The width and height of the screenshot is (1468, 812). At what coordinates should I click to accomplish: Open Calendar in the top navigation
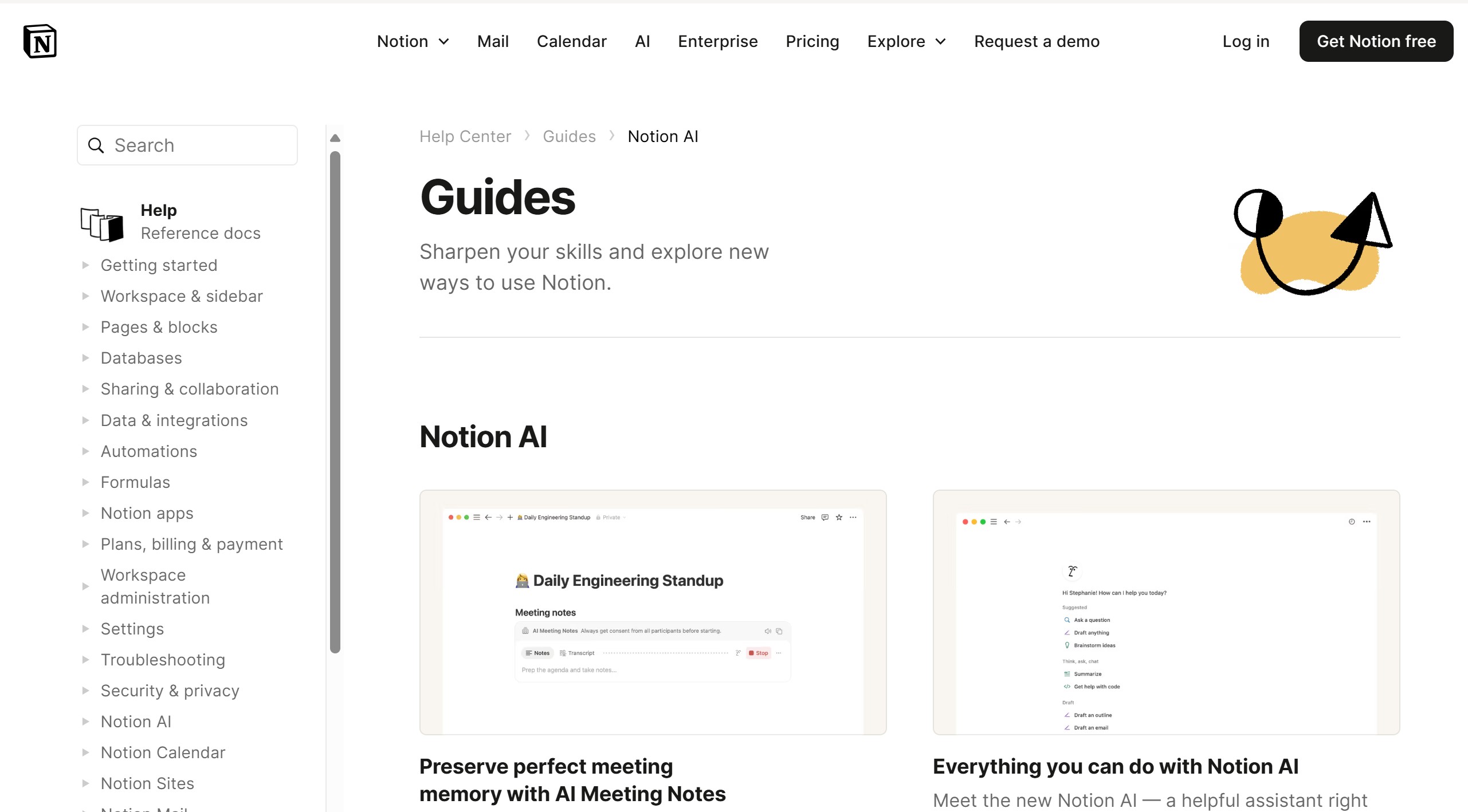(x=571, y=41)
